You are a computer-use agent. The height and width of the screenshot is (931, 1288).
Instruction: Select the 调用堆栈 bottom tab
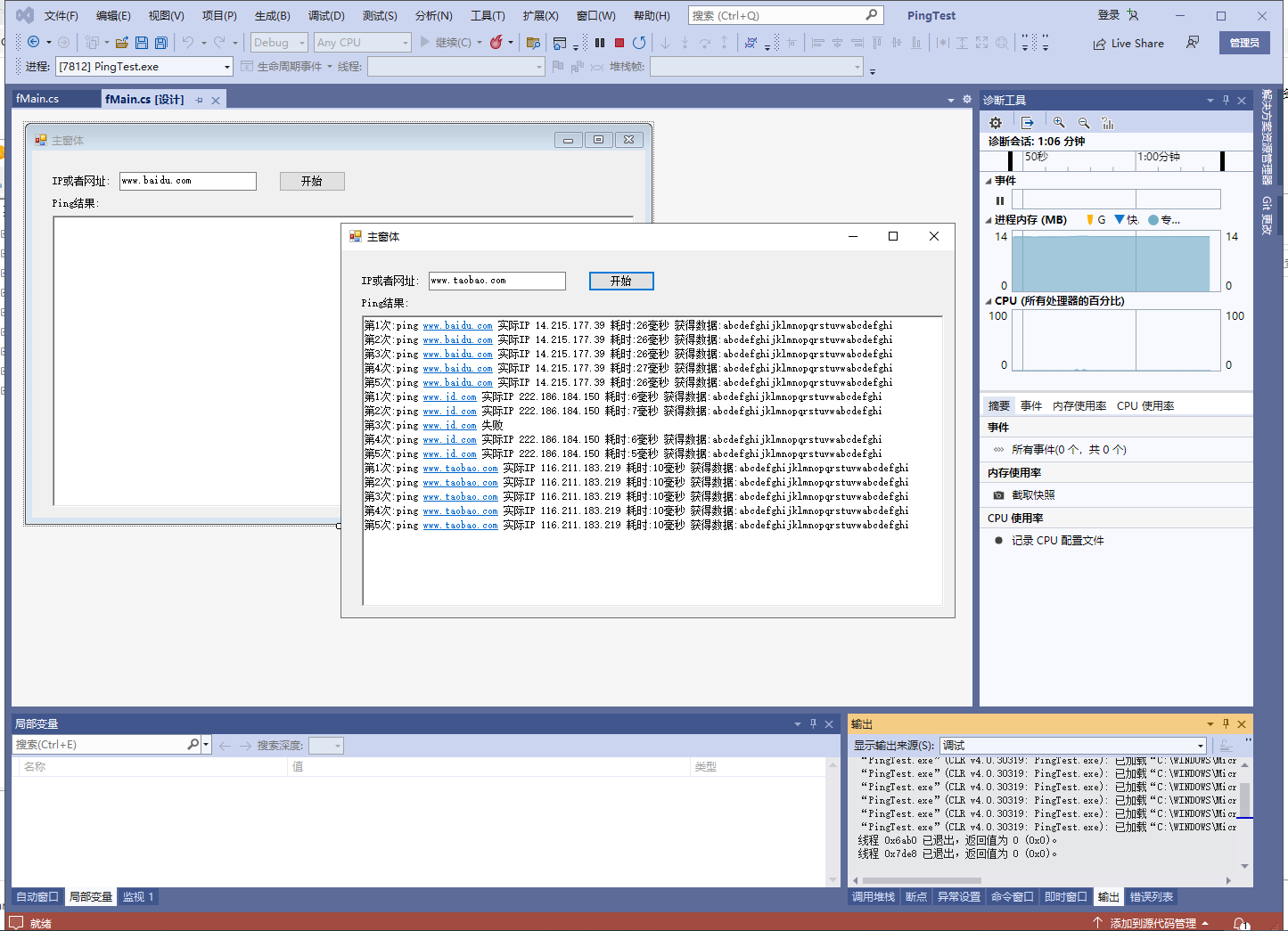pos(874,897)
